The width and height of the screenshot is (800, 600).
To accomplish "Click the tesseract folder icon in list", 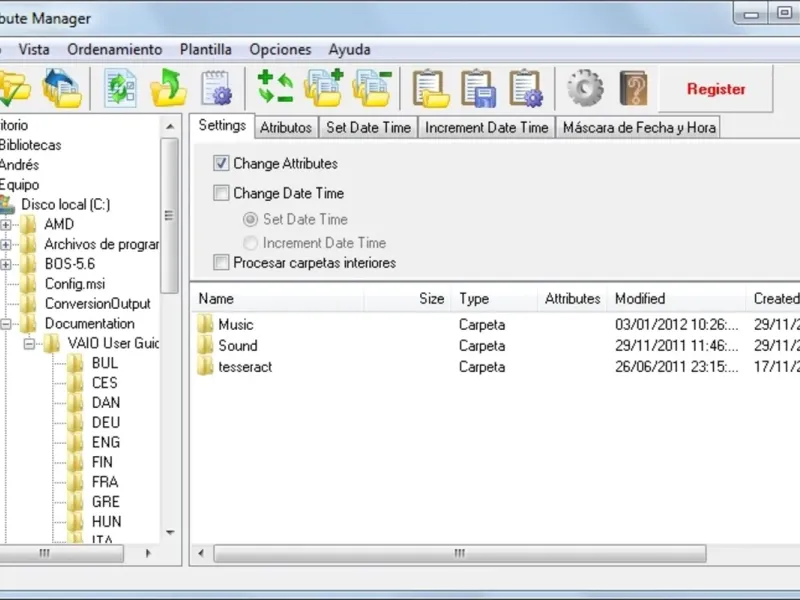I will [205, 366].
